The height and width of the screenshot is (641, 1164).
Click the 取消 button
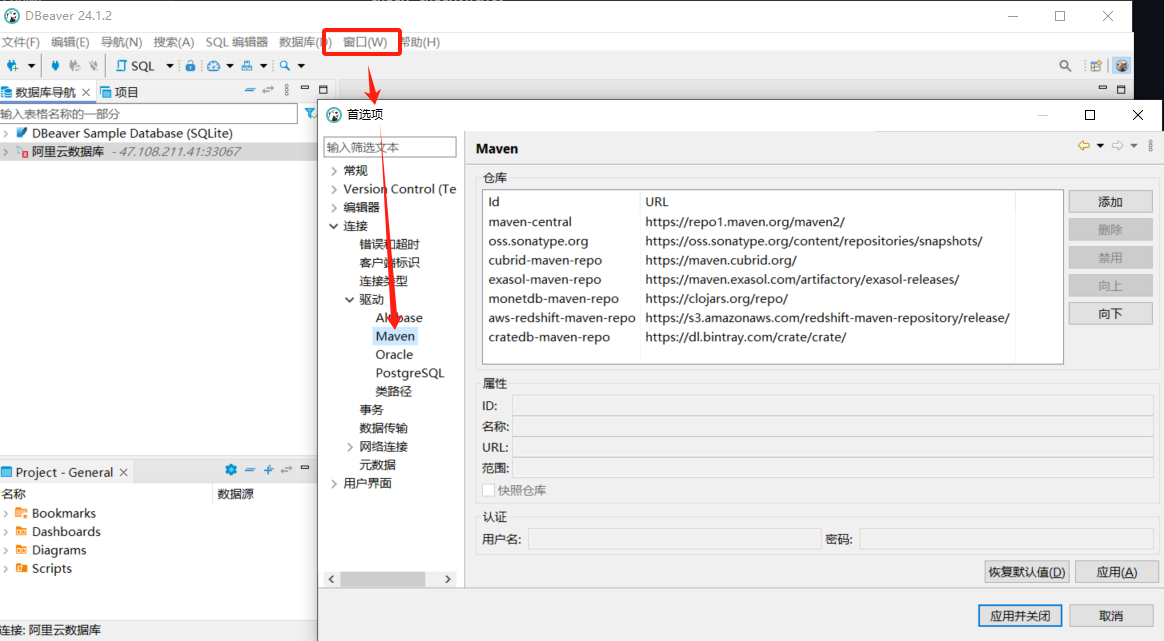[x=1111, y=616]
